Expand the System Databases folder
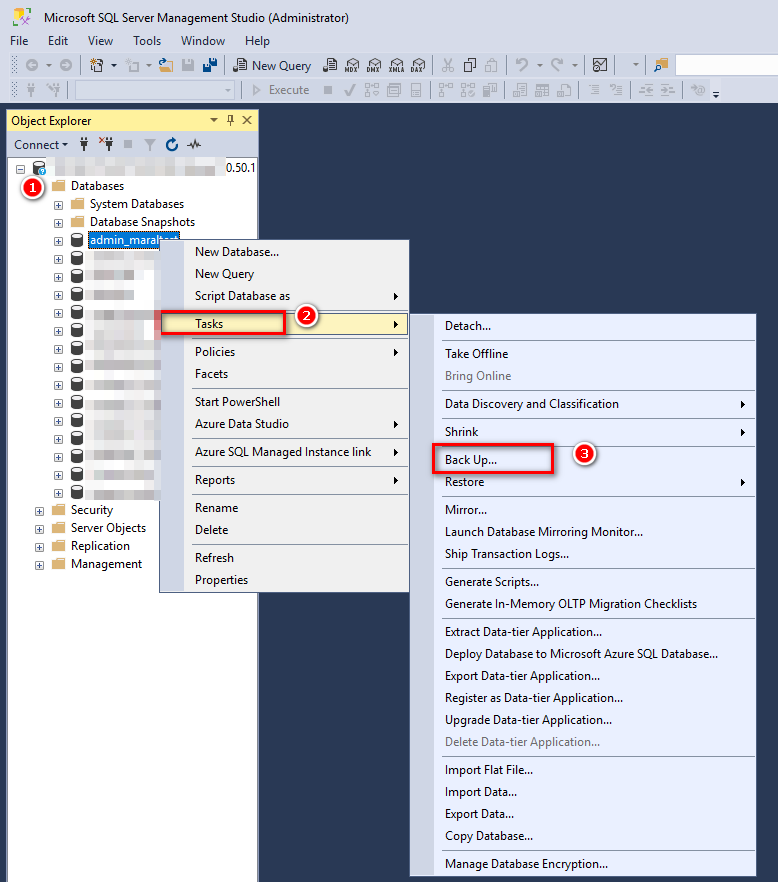Image resolution: width=778 pixels, height=882 pixels. click(59, 205)
